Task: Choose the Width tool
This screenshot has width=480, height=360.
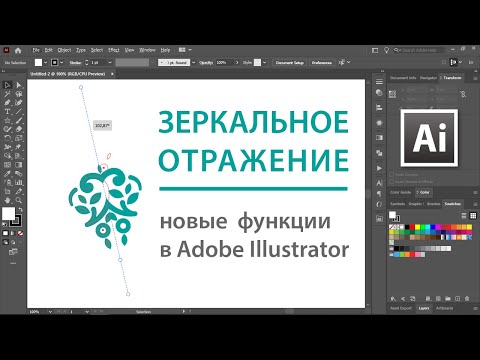Action: (x=8, y=147)
